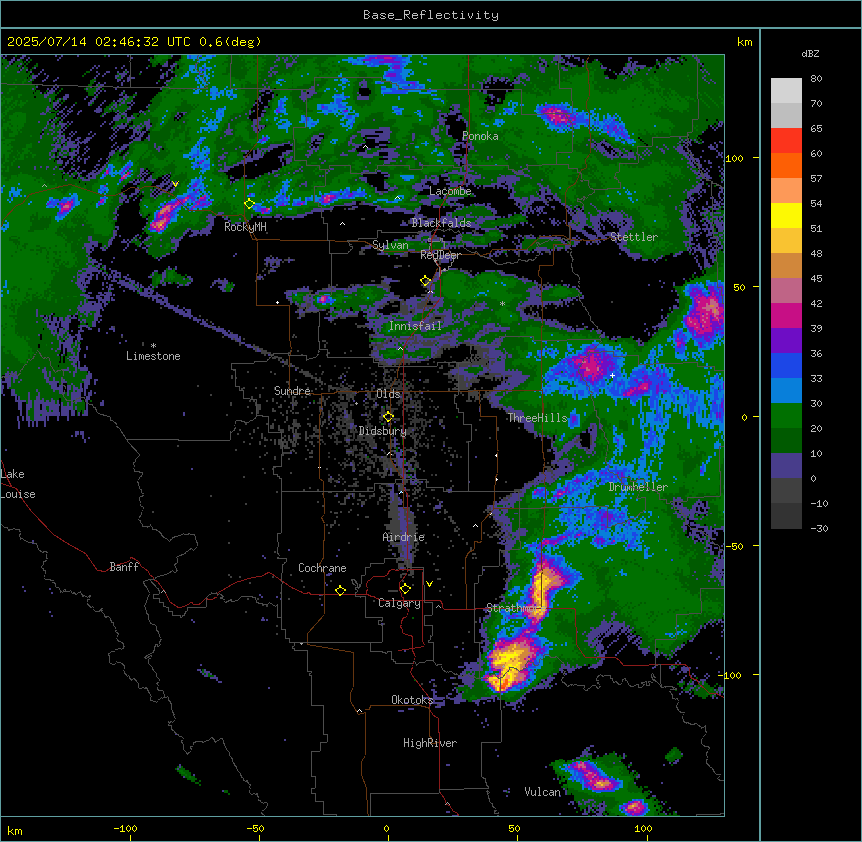Click the Airdrie city label
Image resolution: width=862 pixels, height=842 pixels.
point(404,537)
